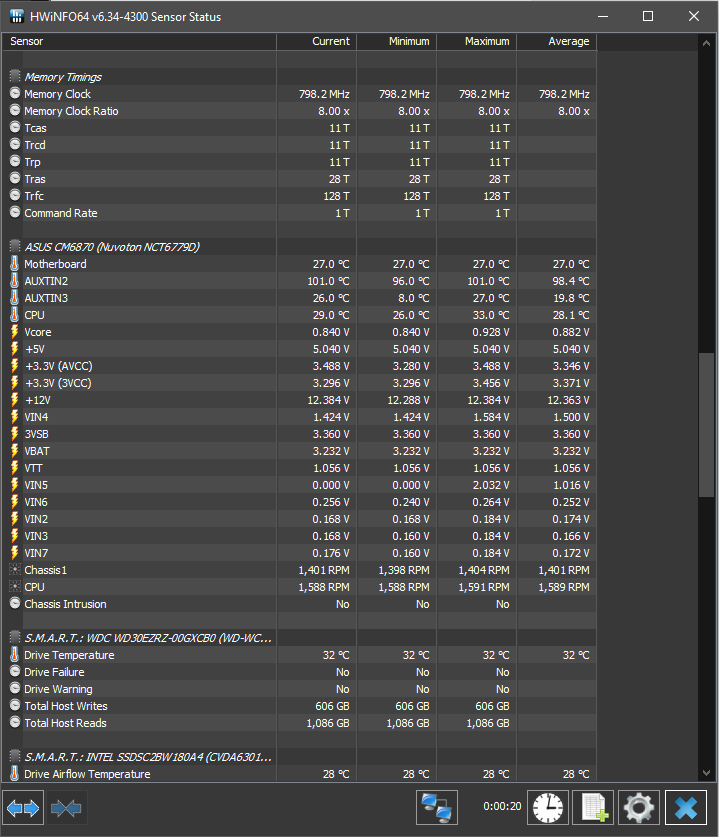Click the Drive Temperature thermometer icon
719x837 pixels.
(15, 654)
